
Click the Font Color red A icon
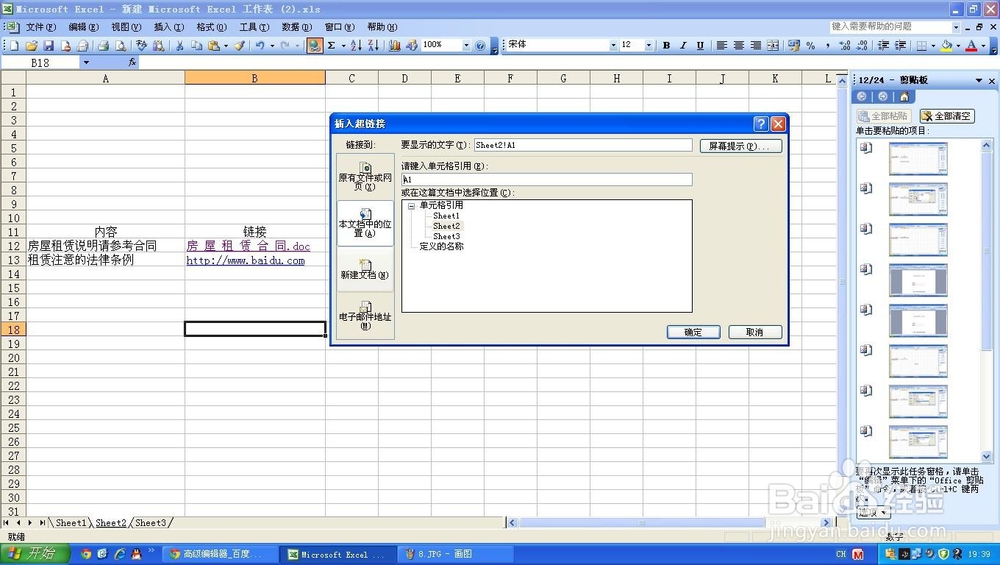[x=971, y=45]
